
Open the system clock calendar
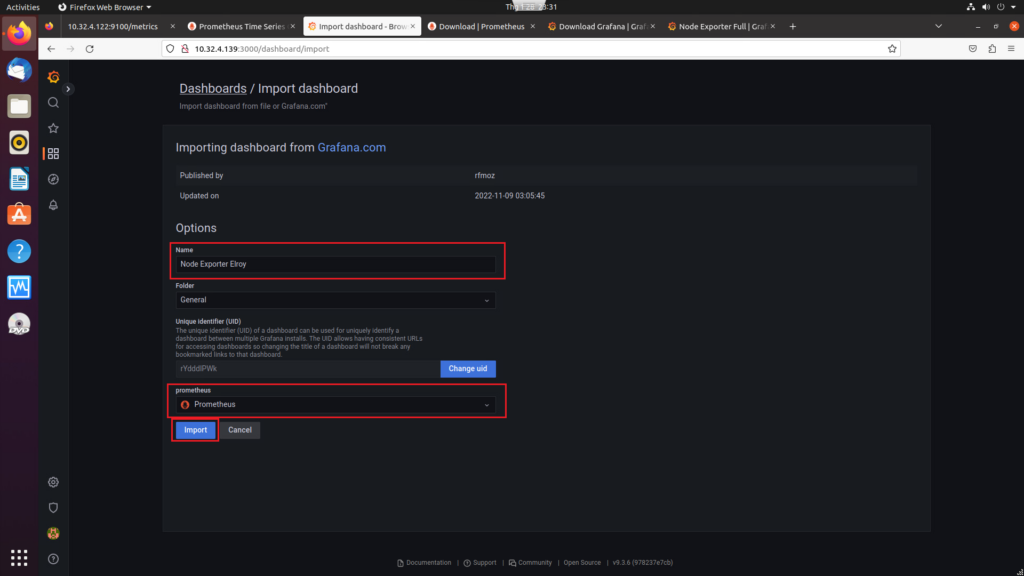coord(531,7)
